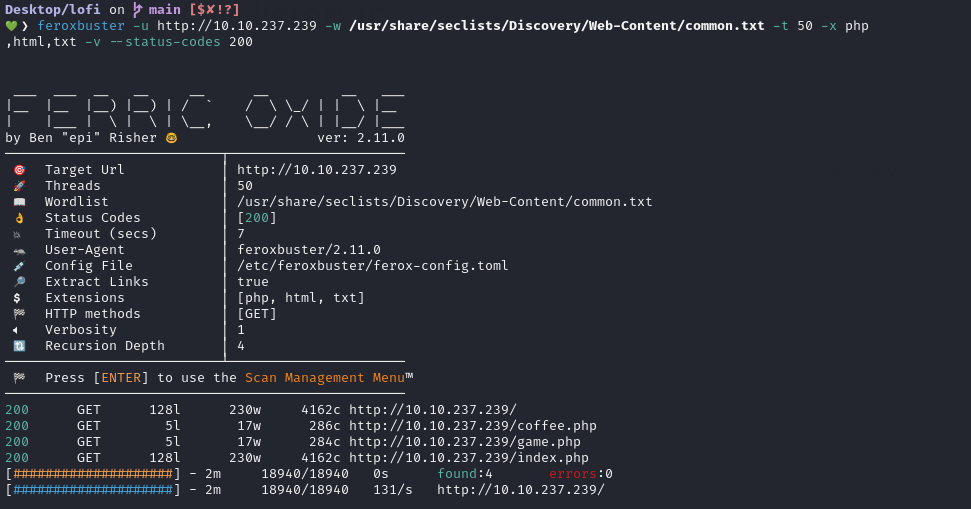Click the rocket icon next to Threads
The width and height of the screenshot is (971, 509).
[x=19, y=186]
